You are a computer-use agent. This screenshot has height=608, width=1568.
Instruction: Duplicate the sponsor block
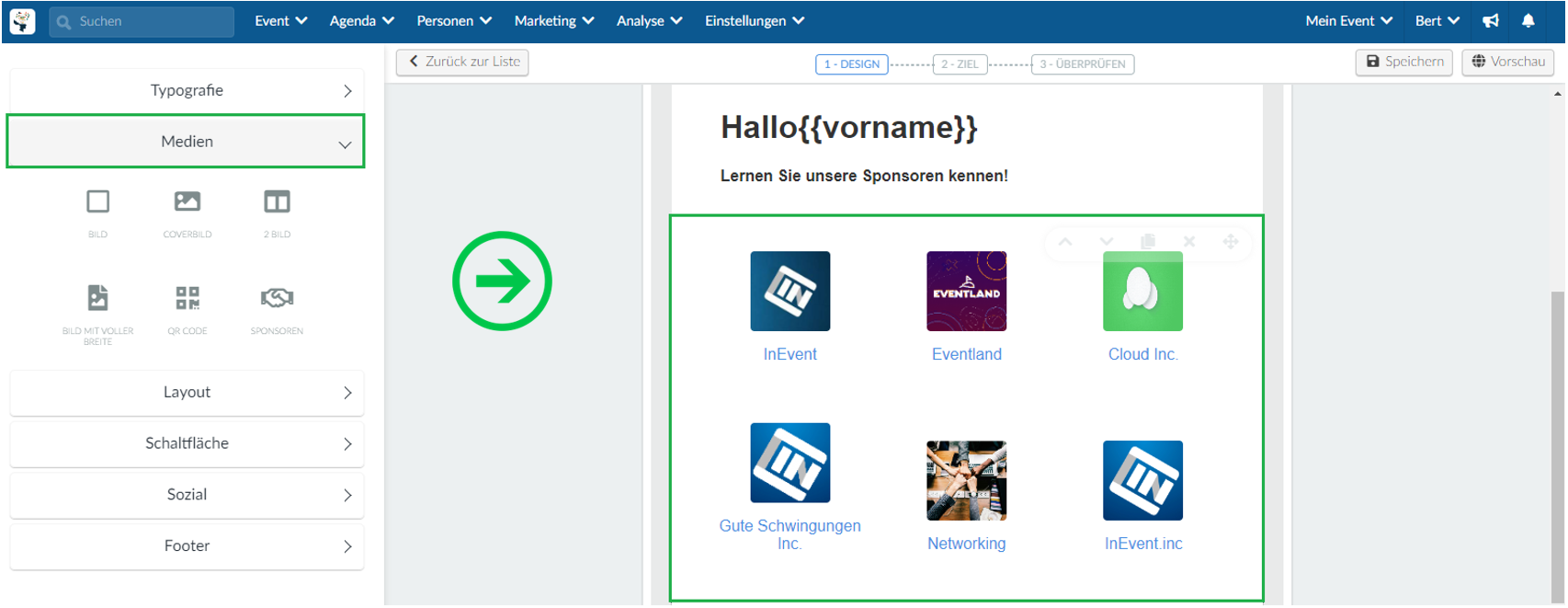(x=1148, y=242)
